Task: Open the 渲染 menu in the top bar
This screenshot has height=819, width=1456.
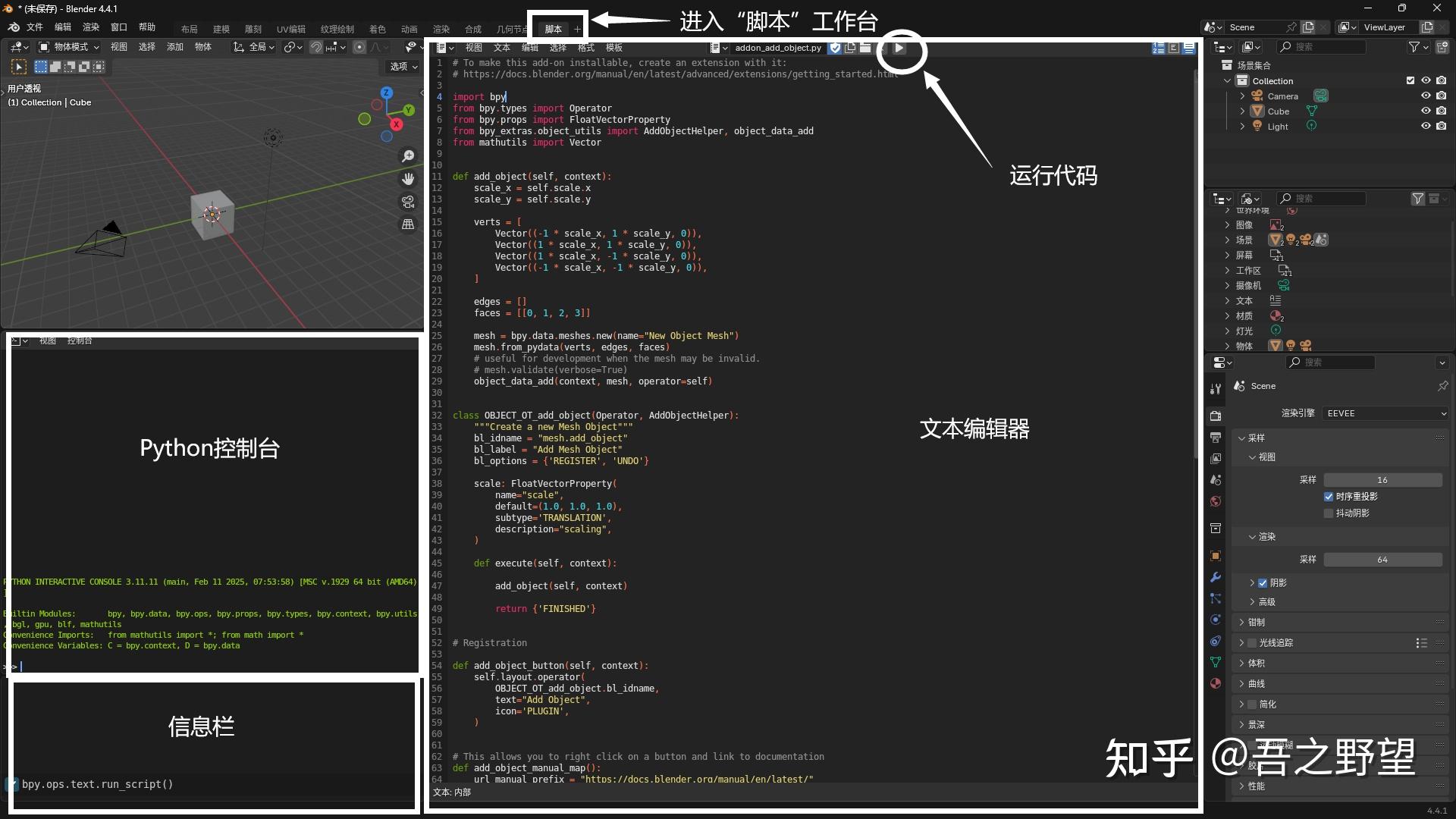Action: point(90,27)
